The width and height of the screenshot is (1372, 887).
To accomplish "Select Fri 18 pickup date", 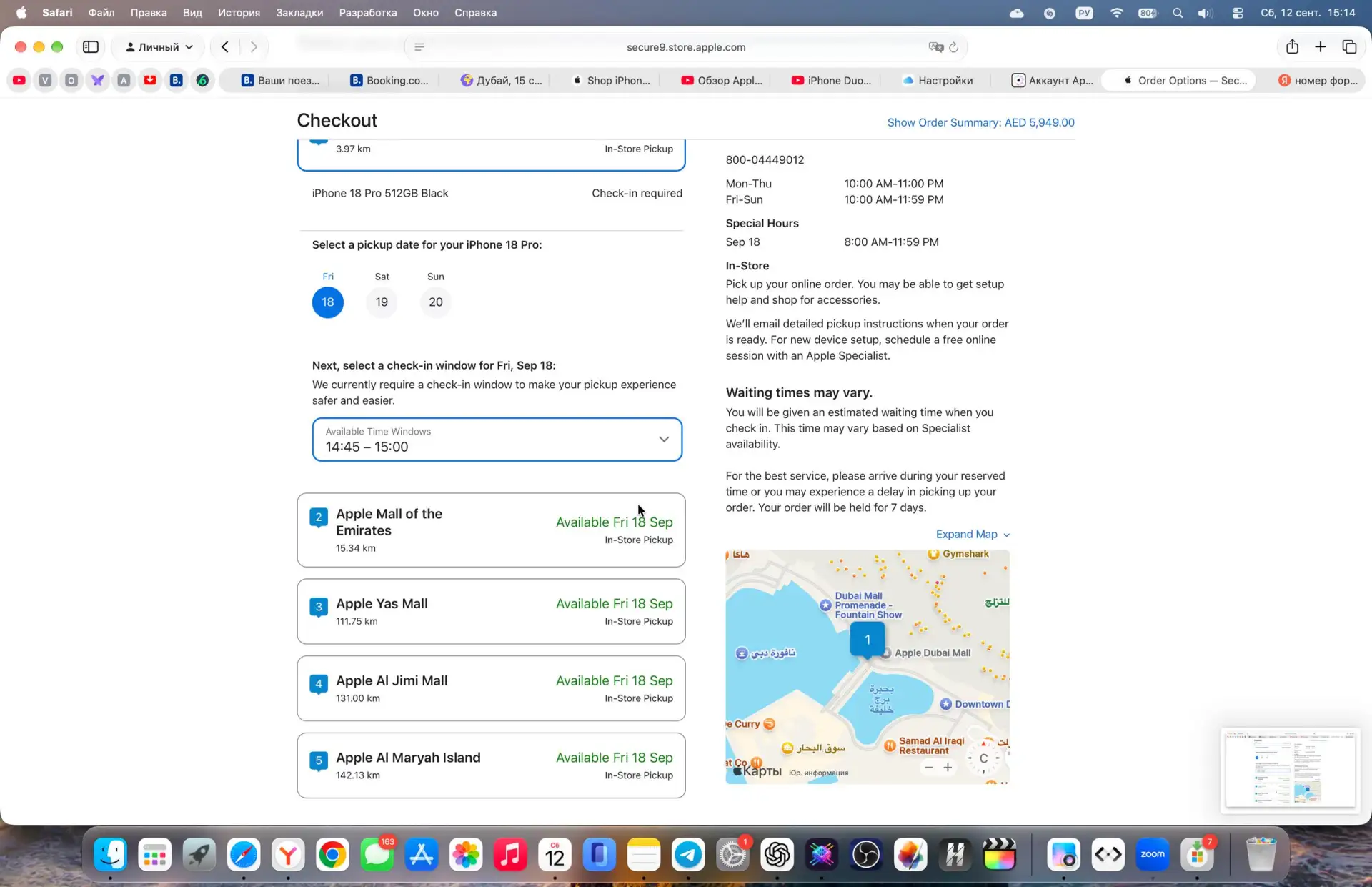I will click(x=328, y=302).
